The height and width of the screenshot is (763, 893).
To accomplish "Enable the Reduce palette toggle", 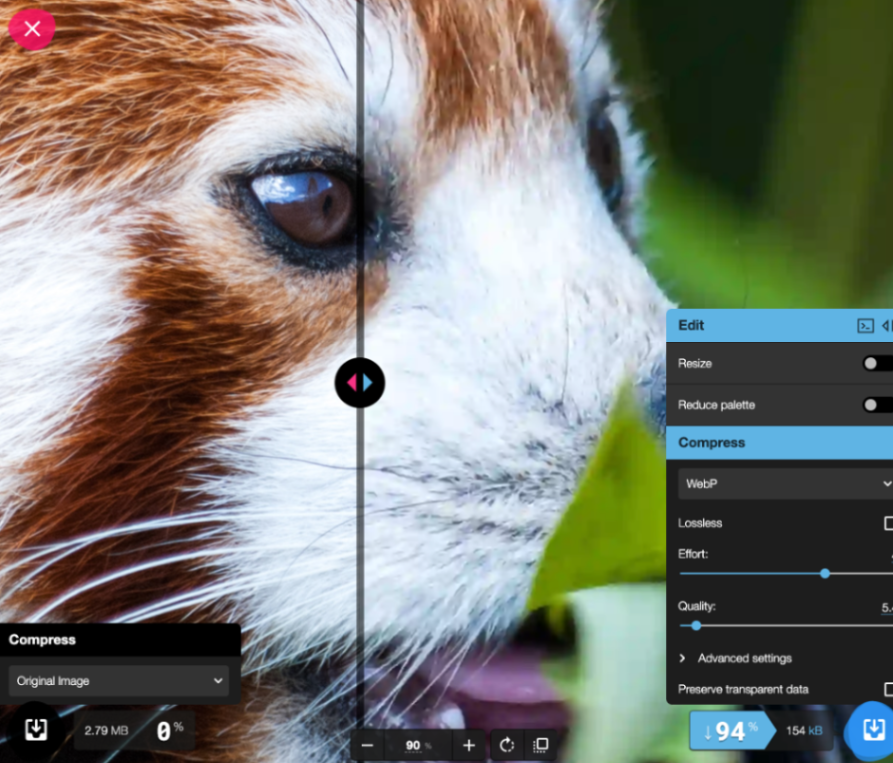I will click(878, 405).
